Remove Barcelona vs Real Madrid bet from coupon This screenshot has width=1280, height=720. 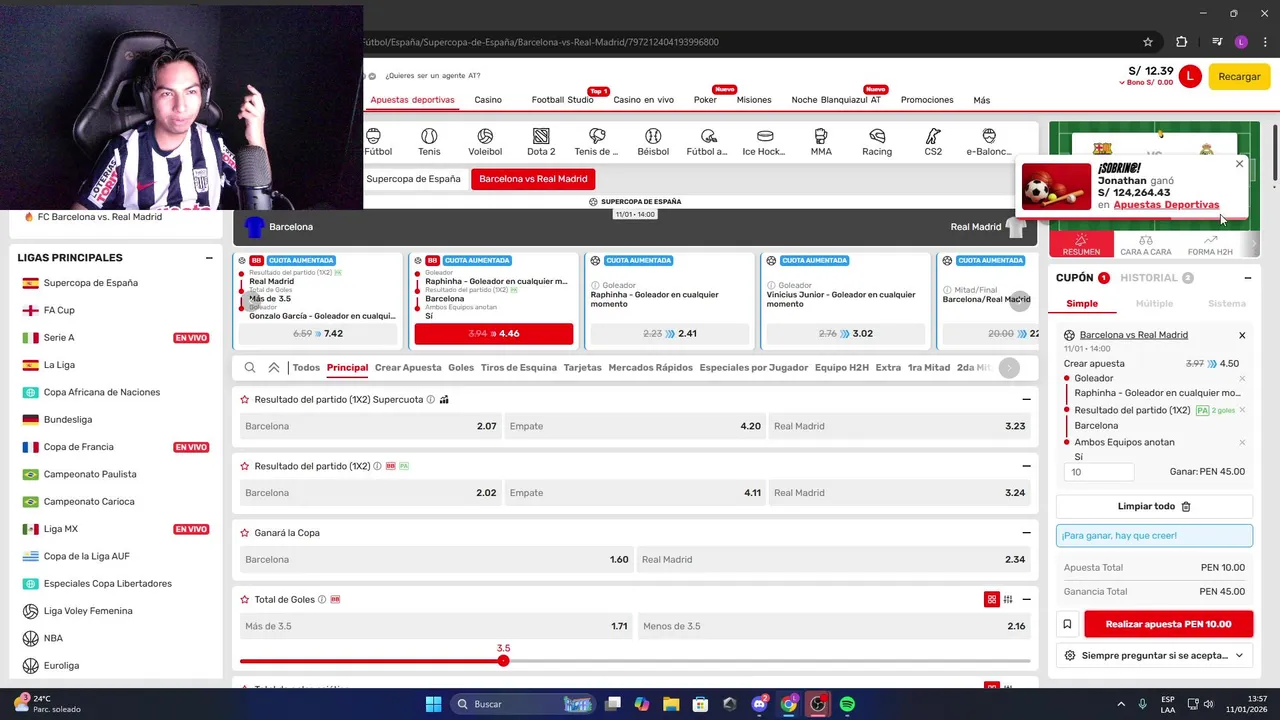pos(1242,335)
